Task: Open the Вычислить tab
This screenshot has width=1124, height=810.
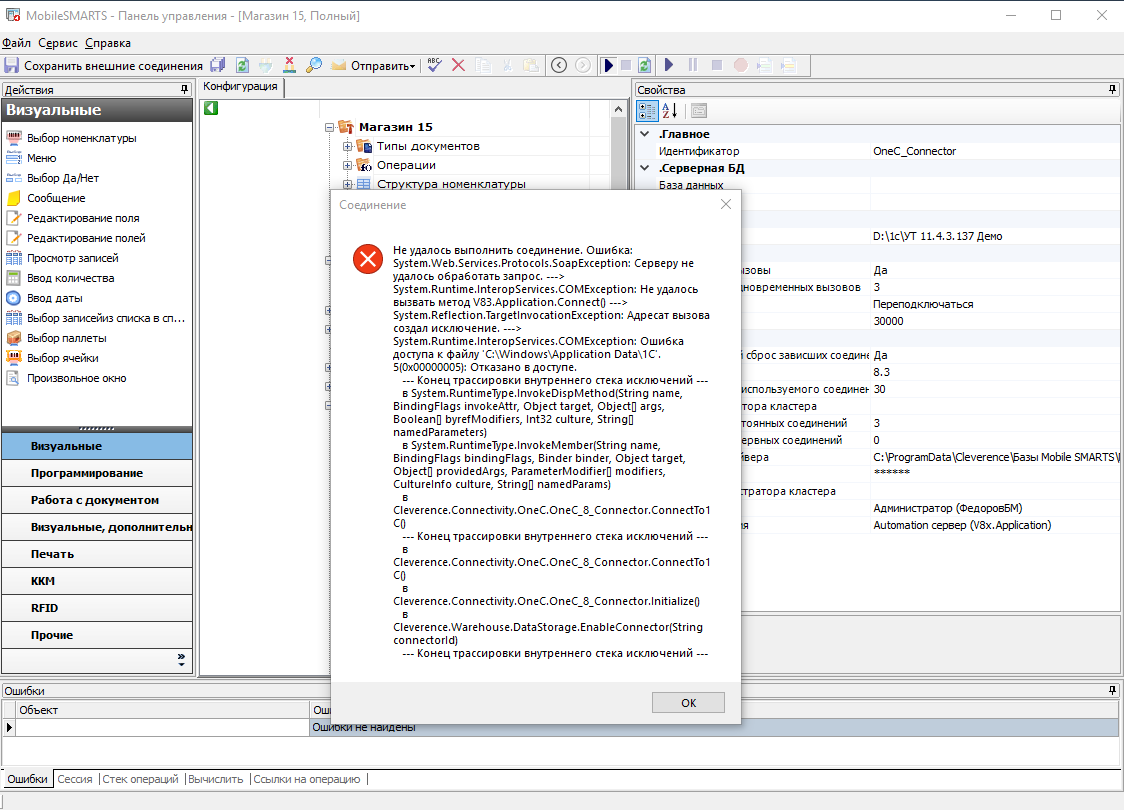Action: (216, 779)
